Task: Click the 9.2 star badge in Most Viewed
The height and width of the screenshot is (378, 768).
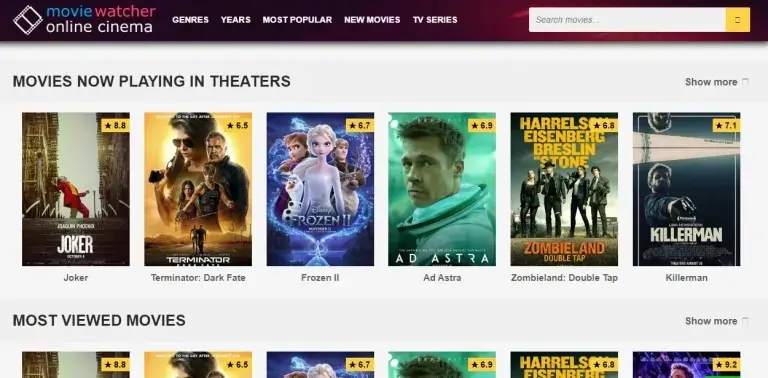Action: [726, 364]
